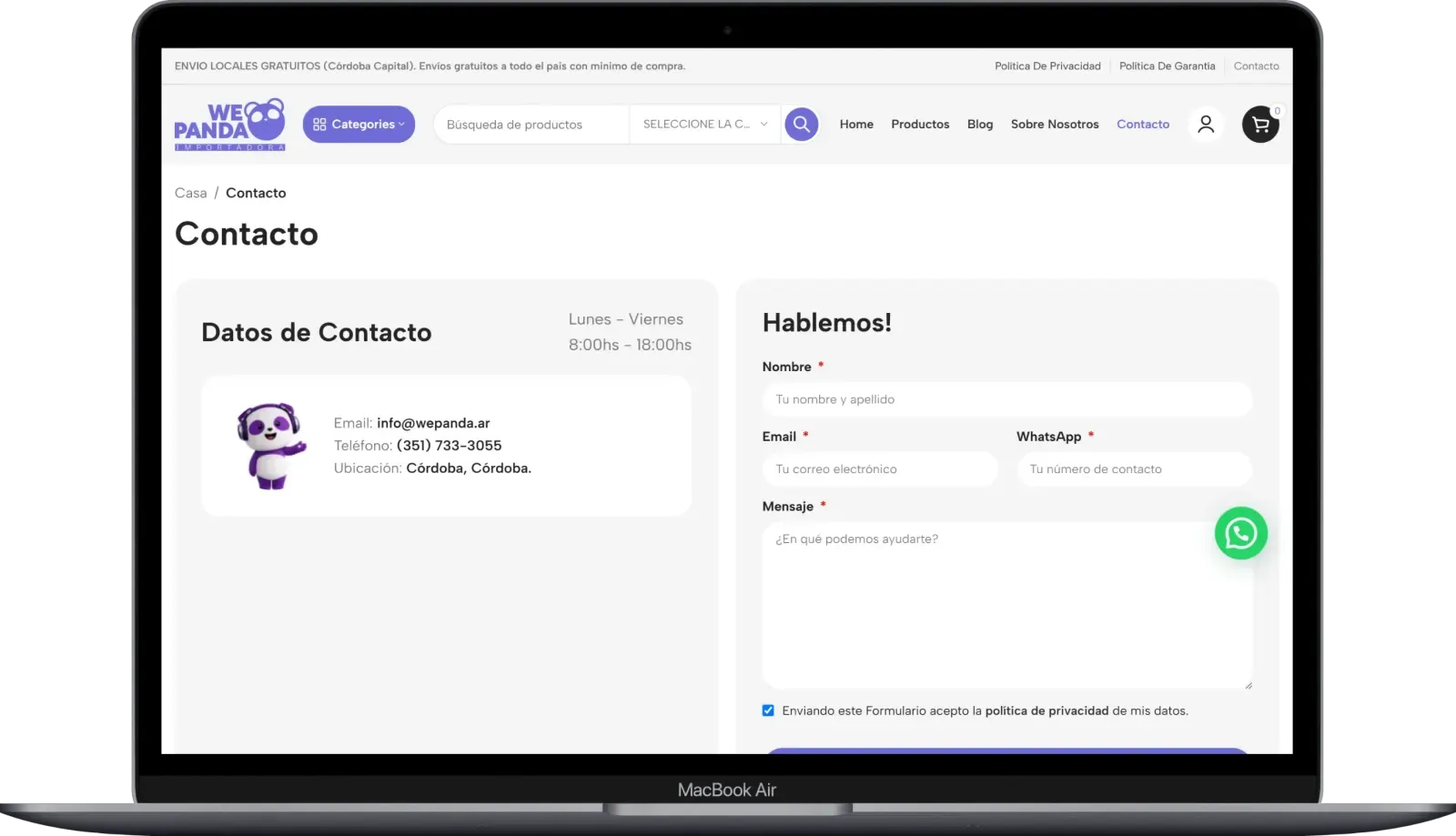This screenshot has width=1456, height=836.
Task: Click the ENVIO LOCALES GRATUITOS announcement text
Action: [x=430, y=66]
